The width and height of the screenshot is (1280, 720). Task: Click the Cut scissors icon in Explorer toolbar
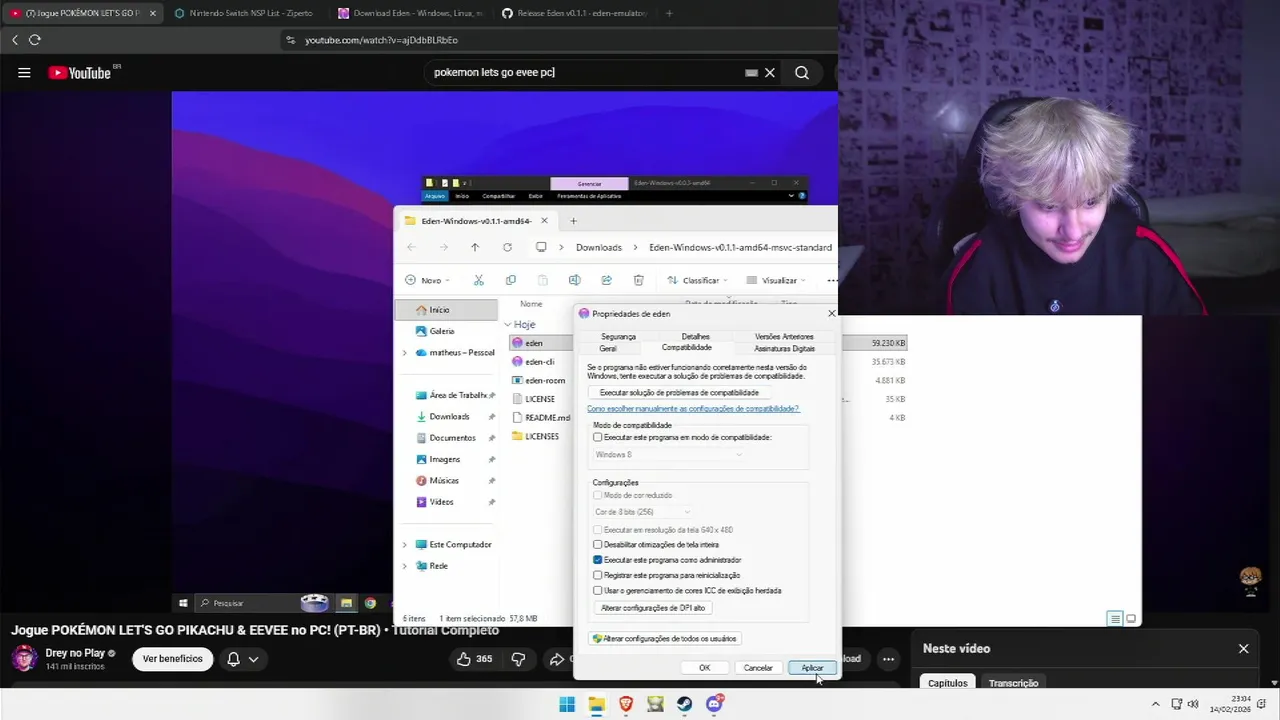click(x=478, y=280)
